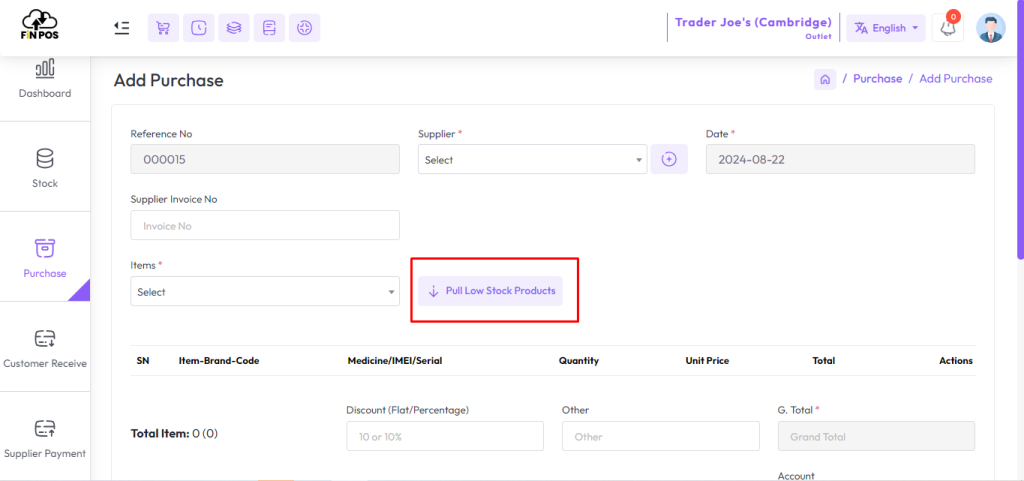Open the Customer Receive menu label
The image size is (1024, 481).
(x=44, y=364)
